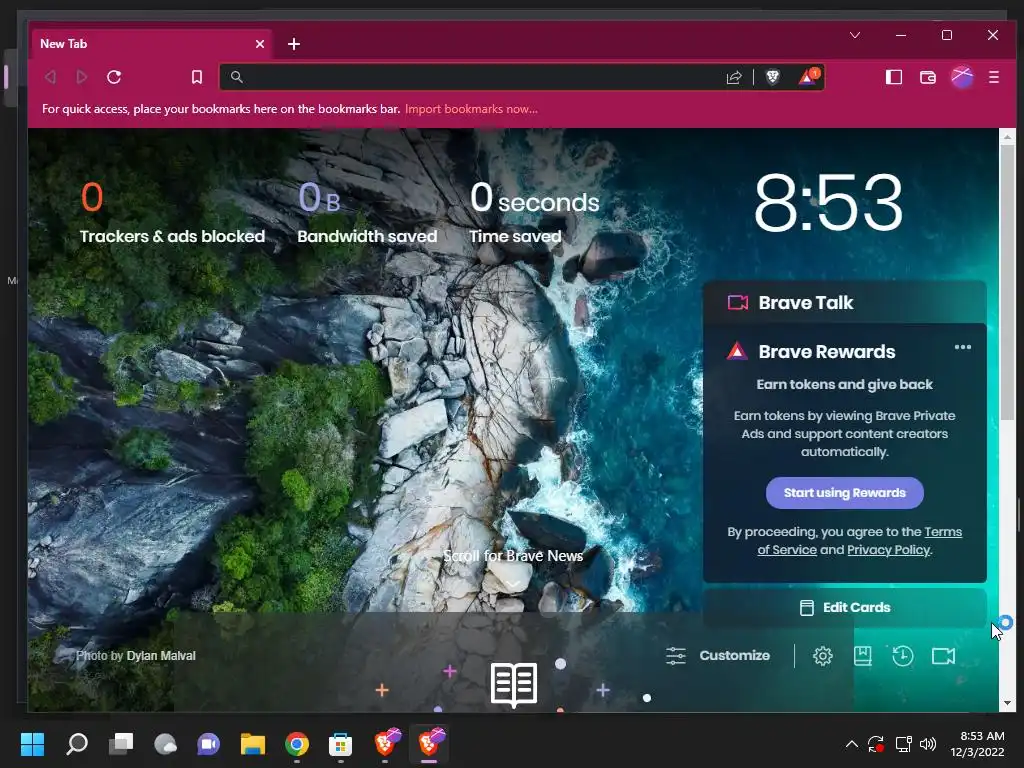Click Start using Rewards button

844,493
